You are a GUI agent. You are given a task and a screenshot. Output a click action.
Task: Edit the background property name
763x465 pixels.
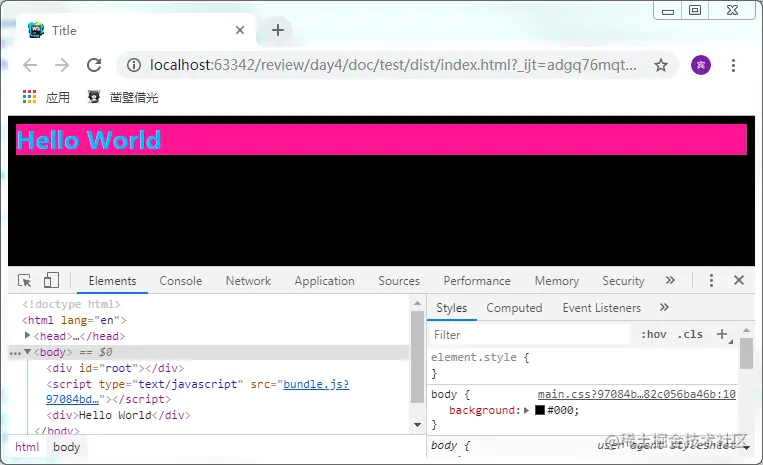coord(482,411)
